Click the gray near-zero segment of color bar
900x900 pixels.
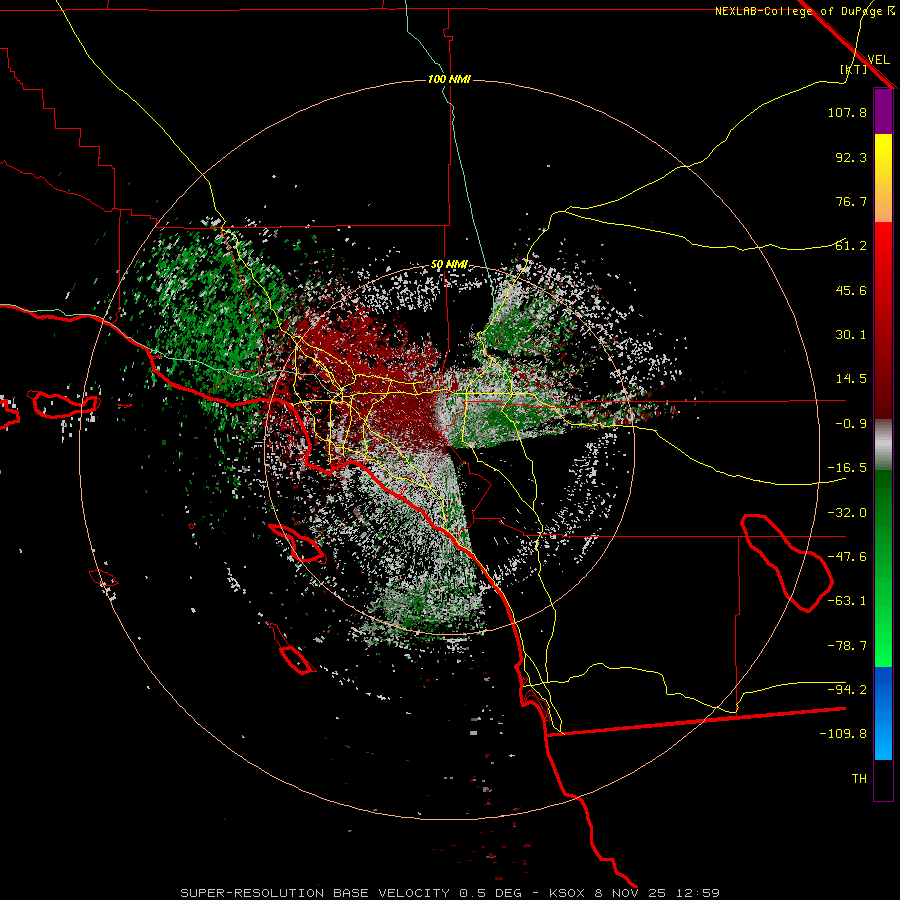(x=883, y=445)
